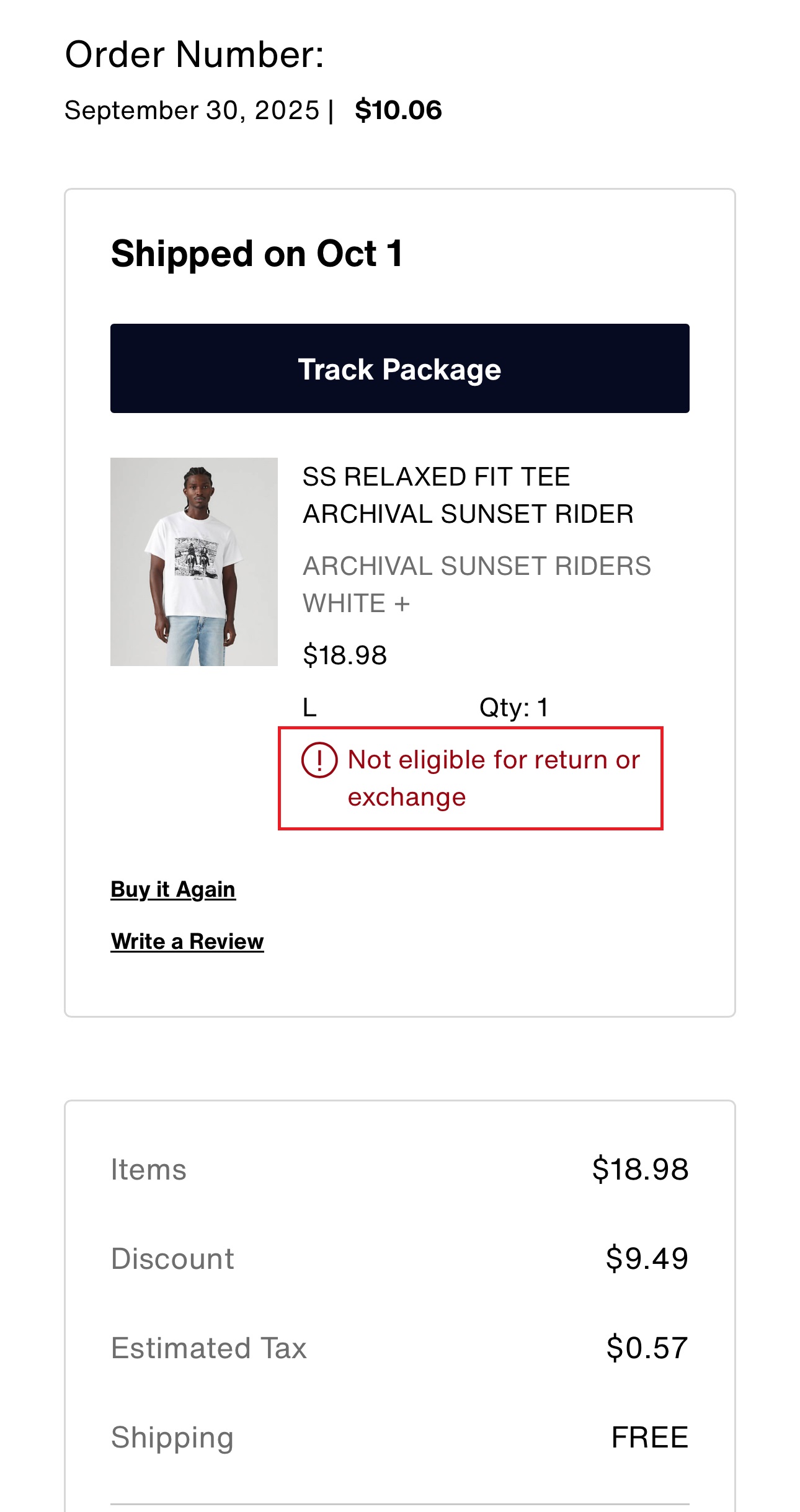Click the Estimated Tax label
The width and height of the screenshot is (800, 1512).
tap(208, 1348)
